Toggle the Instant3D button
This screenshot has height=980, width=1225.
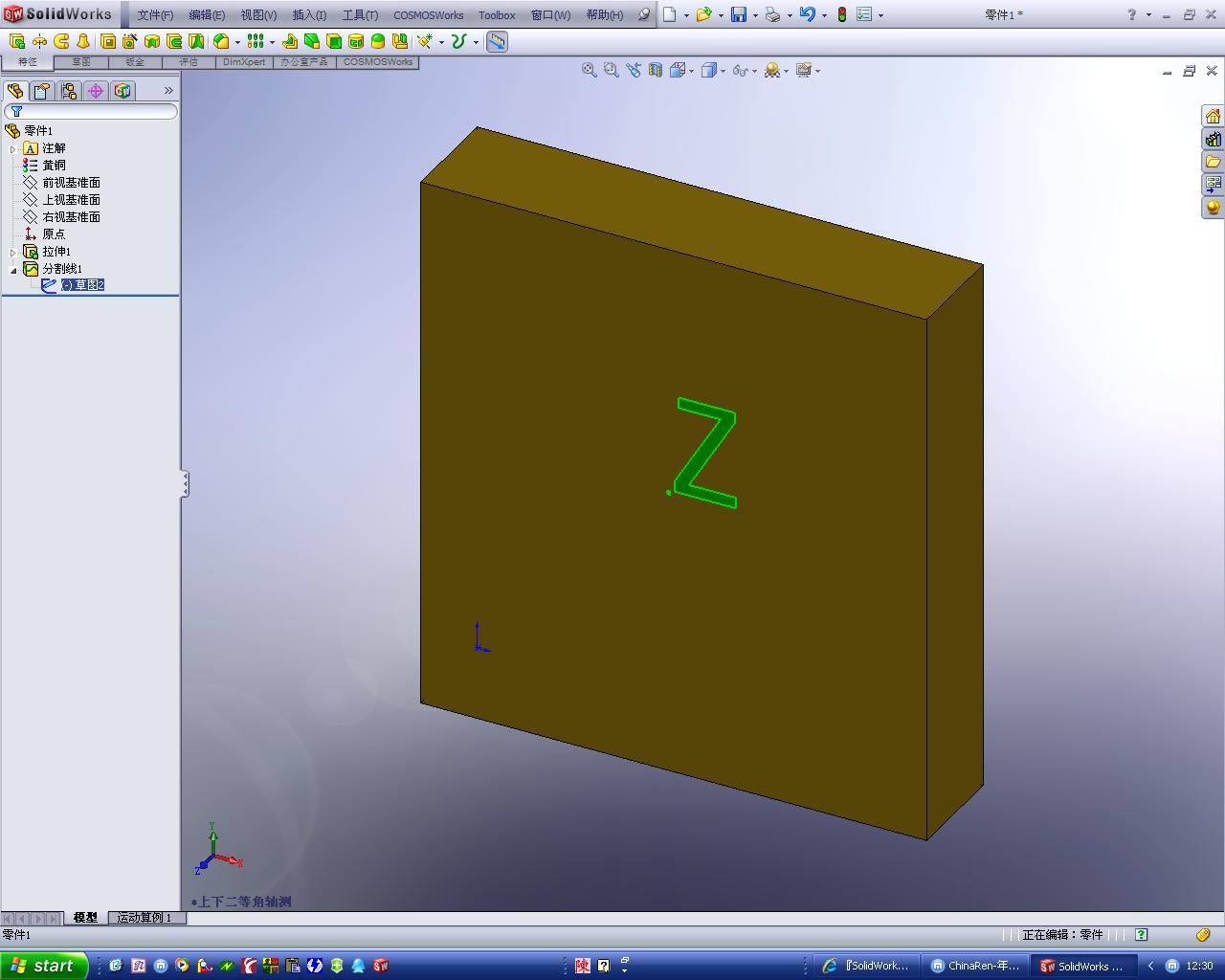[497, 41]
